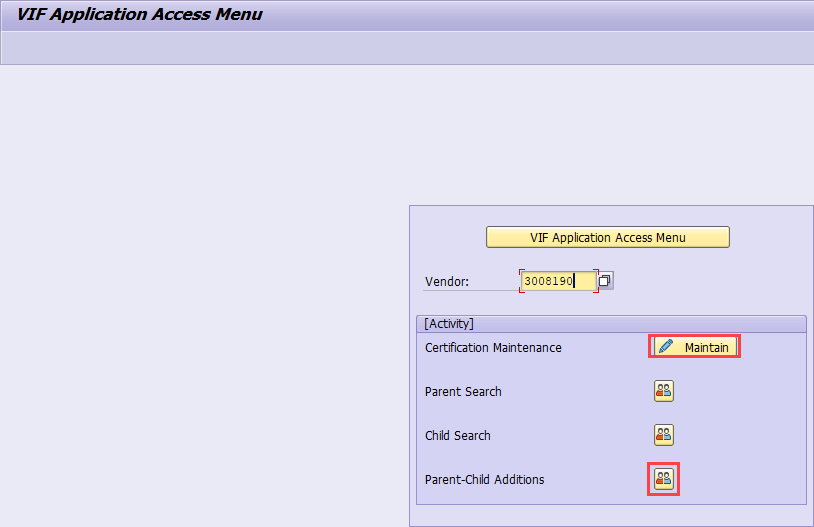Click the VIF Application Access Menu window title
Viewport: 814px width, 527px height.
pos(140,15)
